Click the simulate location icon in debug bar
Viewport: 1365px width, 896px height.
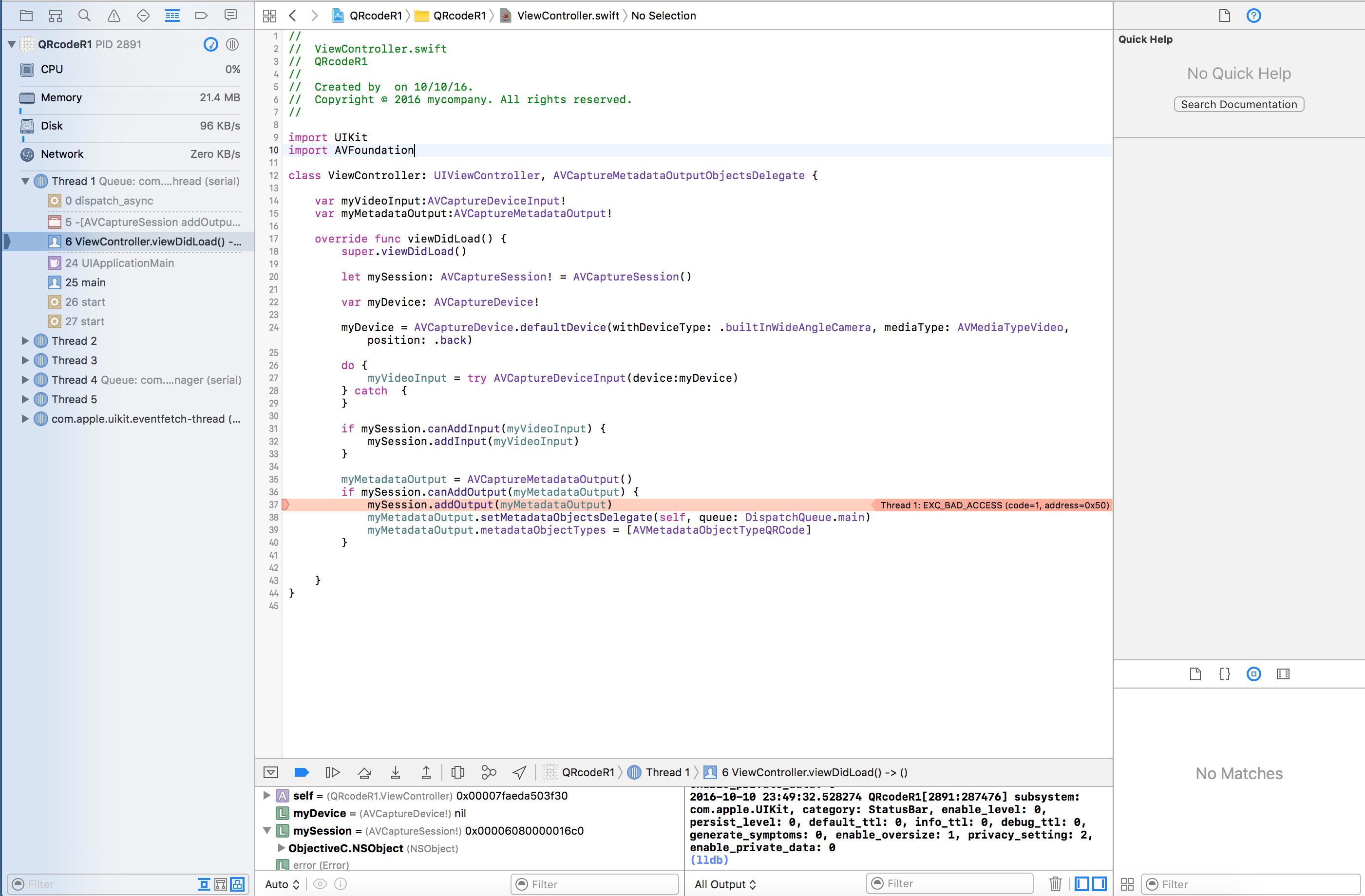[x=521, y=771]
